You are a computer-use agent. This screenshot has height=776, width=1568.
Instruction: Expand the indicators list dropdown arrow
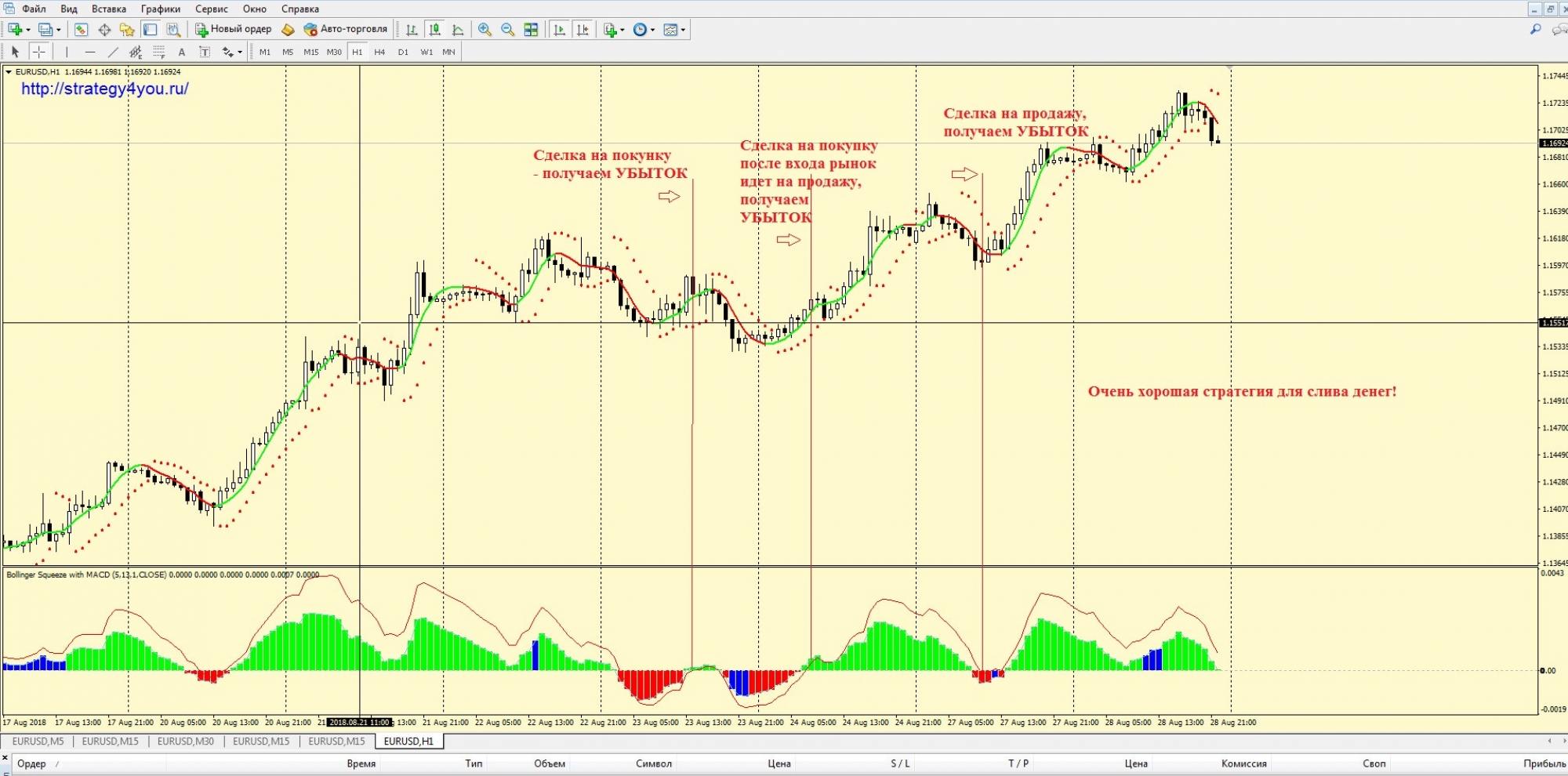pos(622,30)
